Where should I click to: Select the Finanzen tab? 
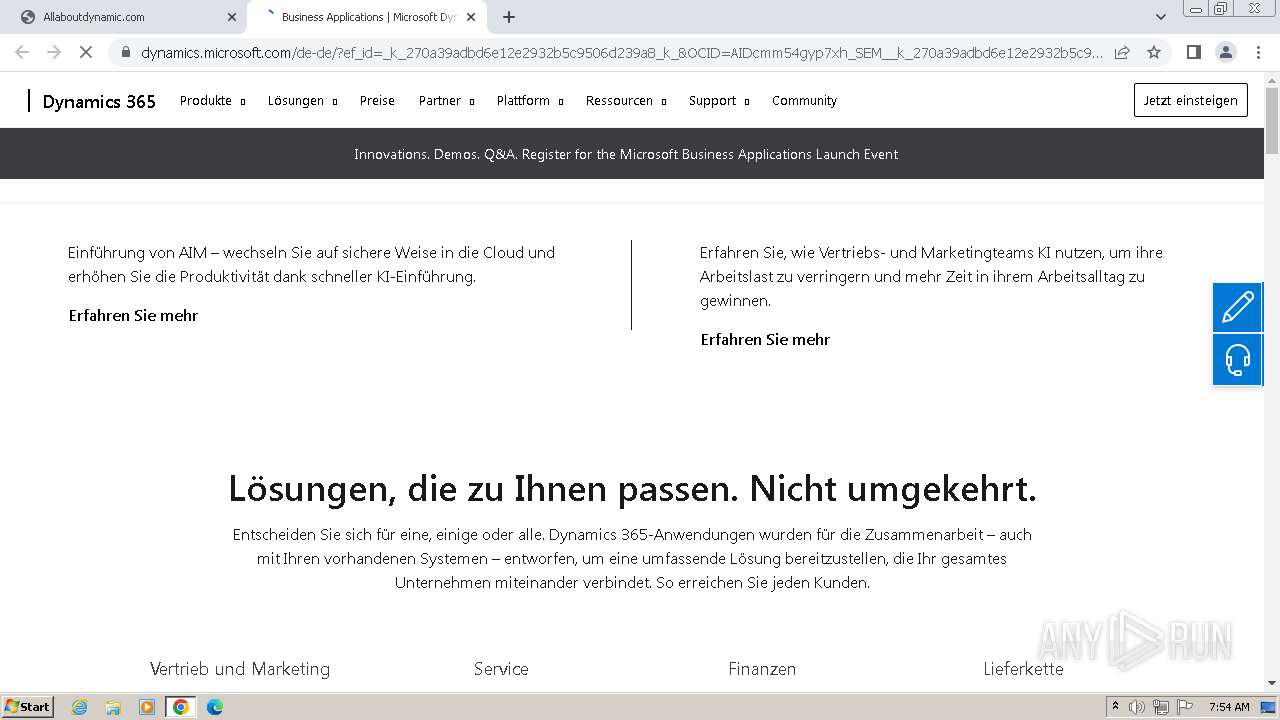tap(762, 669)
